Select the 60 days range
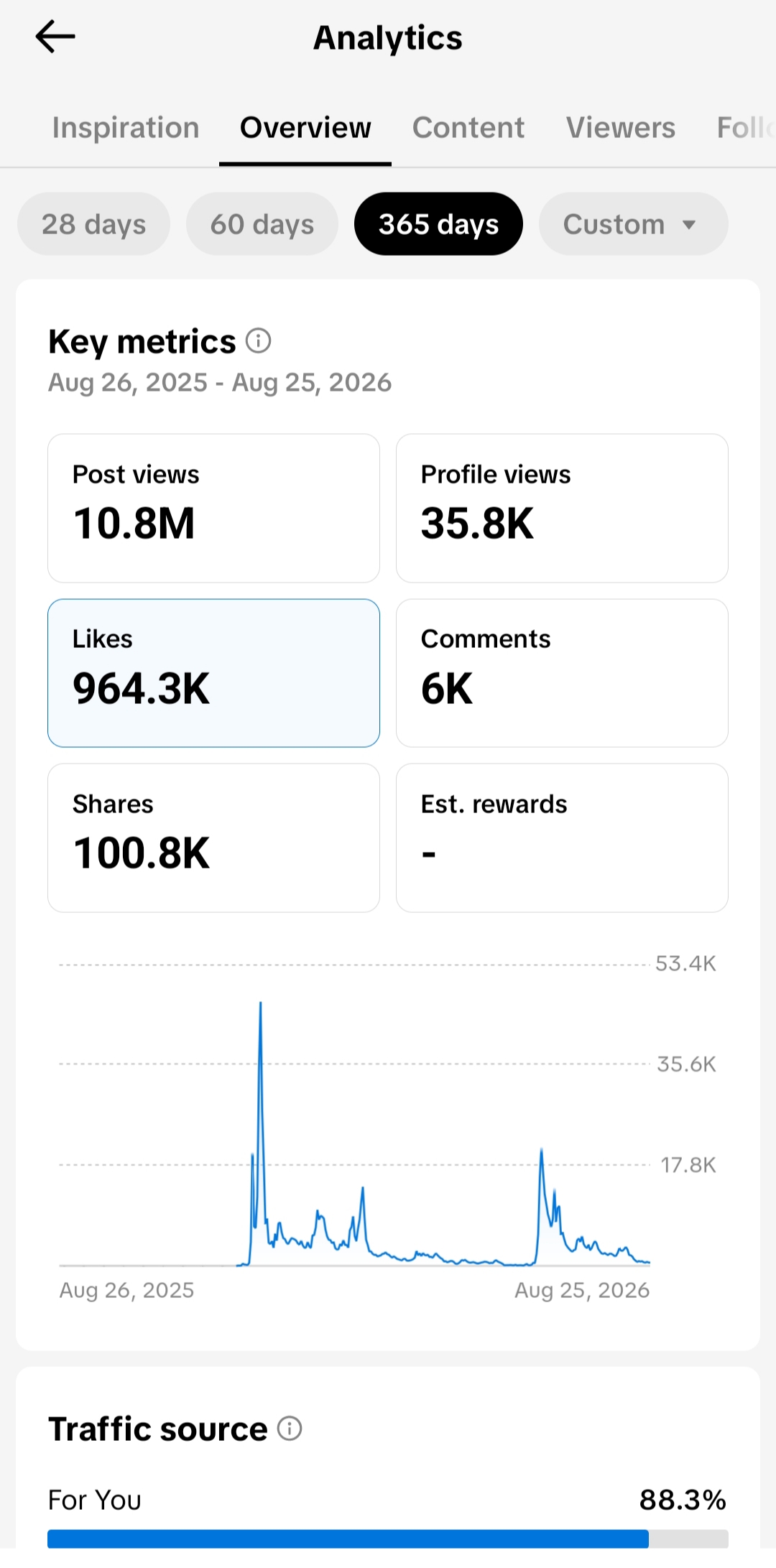776x1568 pixels. pos(262,224)
